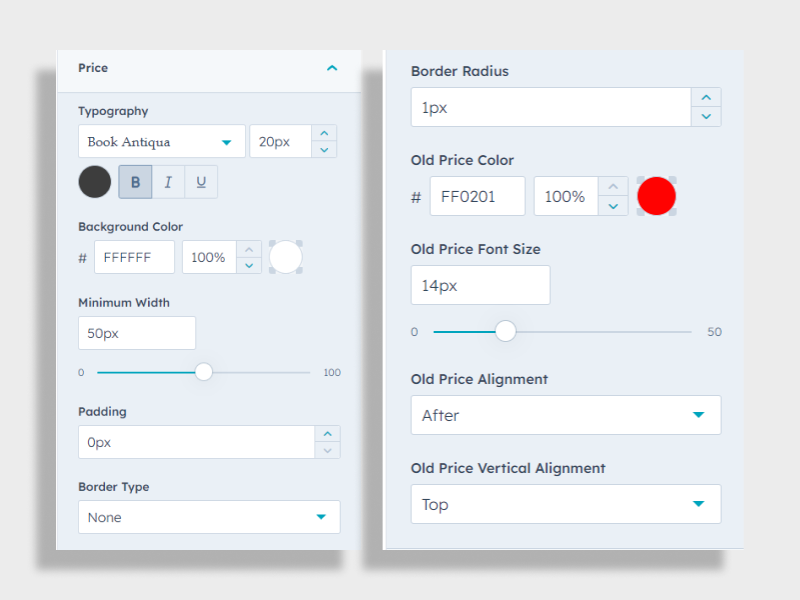Click the Price panel header label
This screenshot has width=800, height=600.
click(x=92, y=68)
